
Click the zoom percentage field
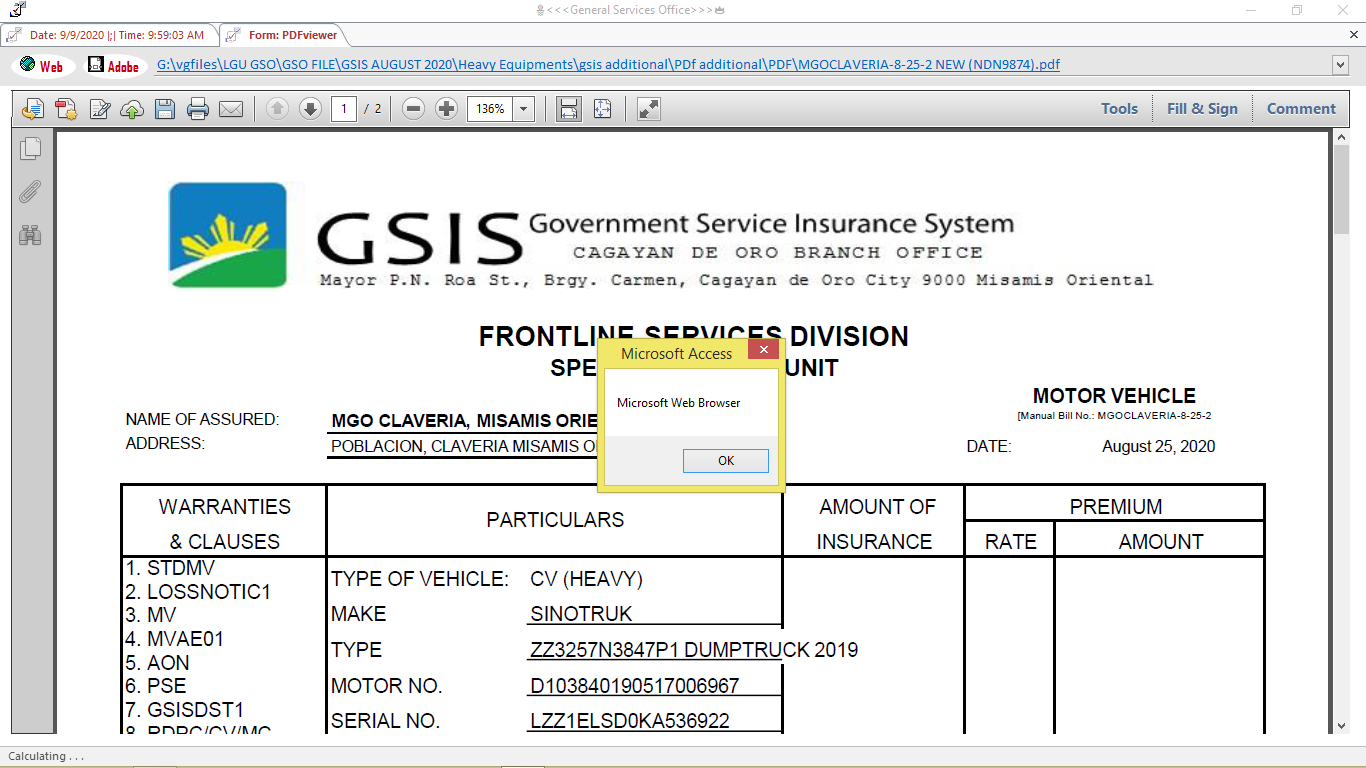490,109
